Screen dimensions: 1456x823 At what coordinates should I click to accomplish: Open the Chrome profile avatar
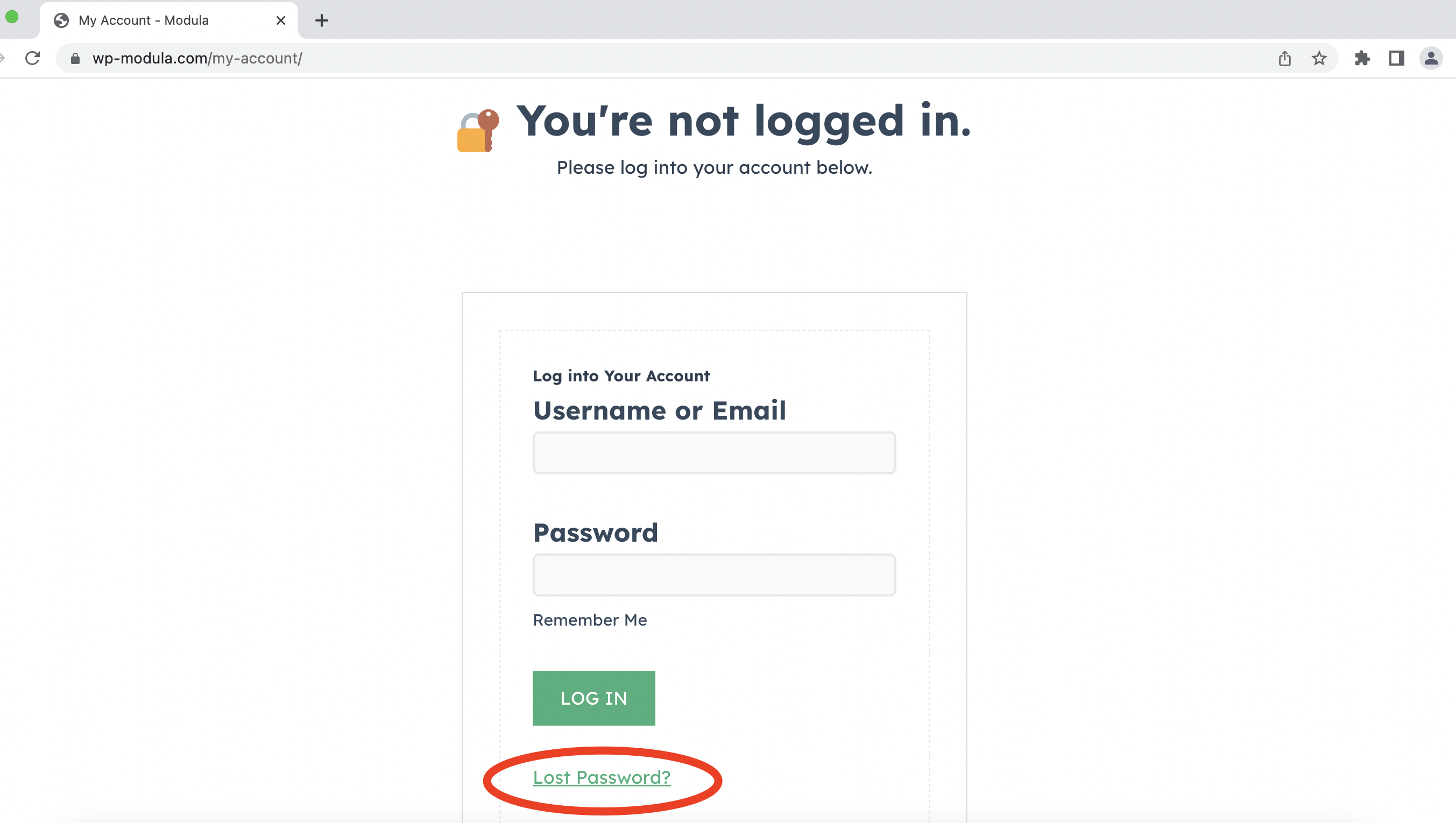[1431, 58]
